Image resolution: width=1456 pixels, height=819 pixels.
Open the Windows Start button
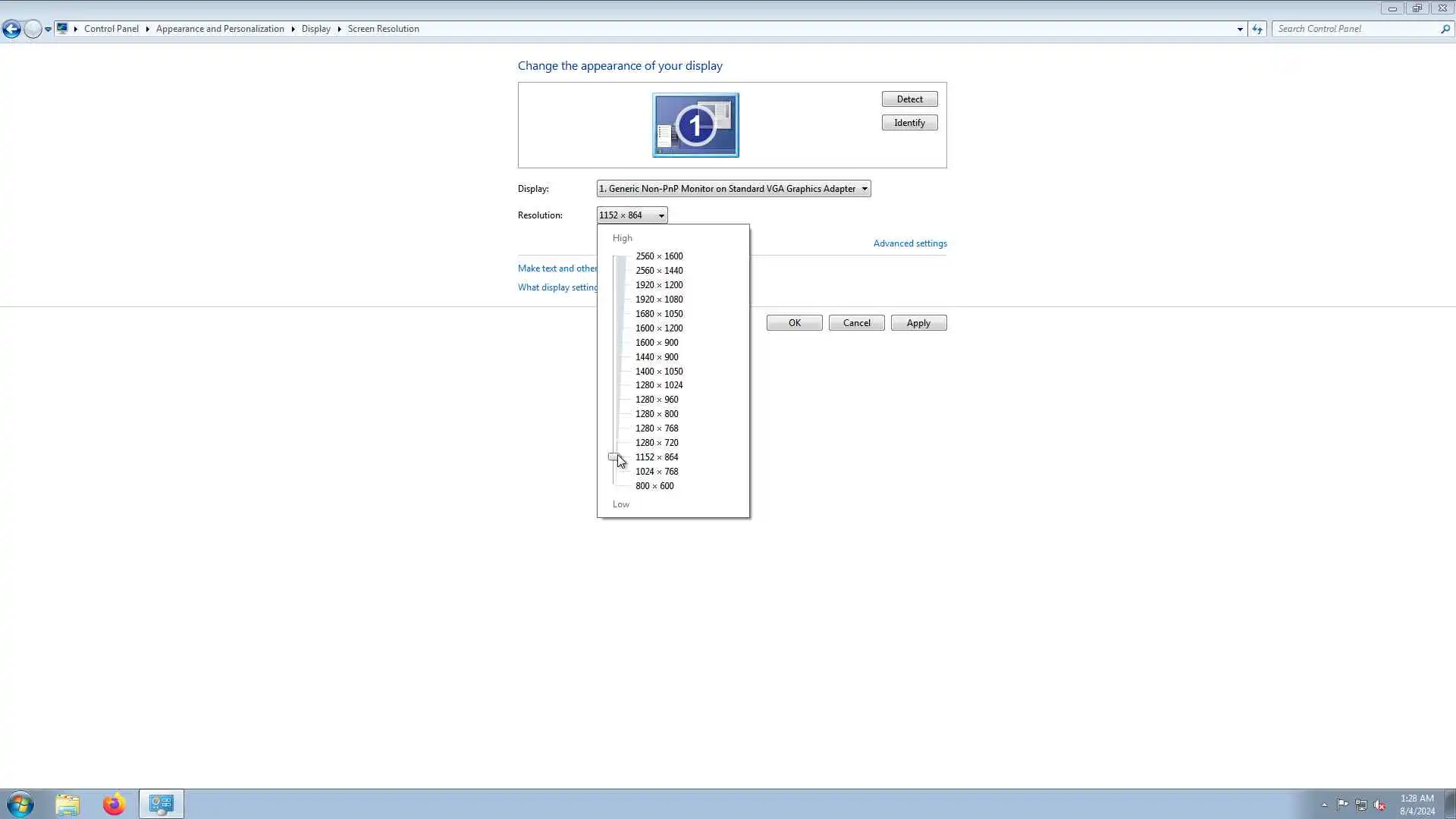click(20, 804)
